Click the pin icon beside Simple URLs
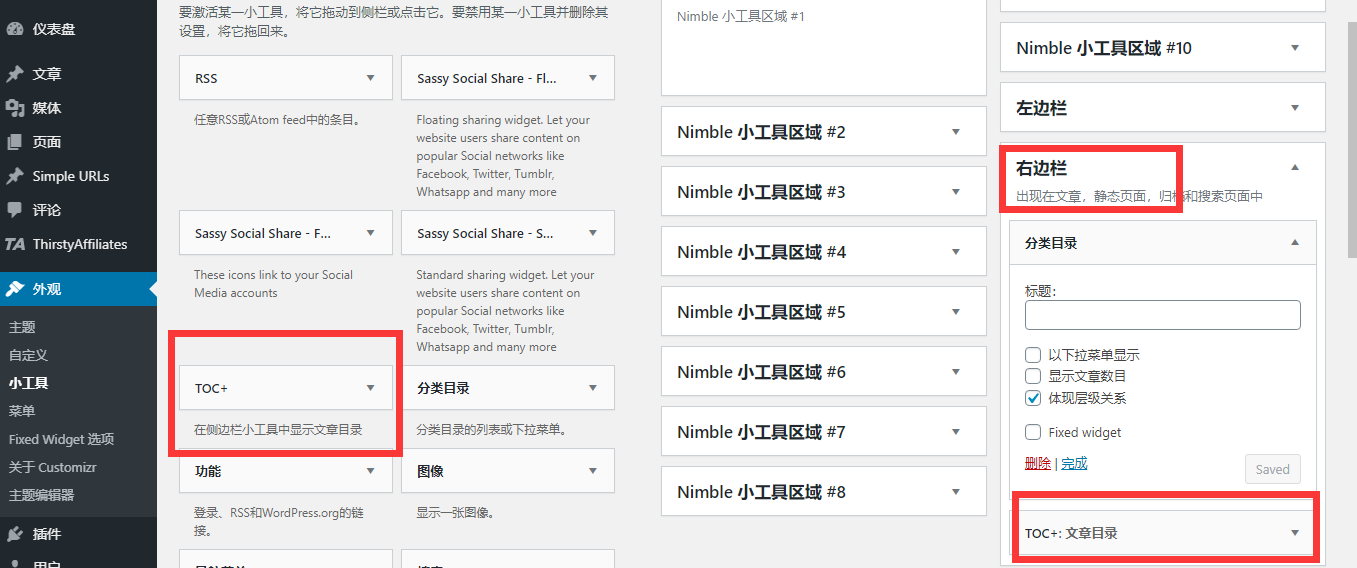This screenshot has width=1357, height=568. [15, 176]
